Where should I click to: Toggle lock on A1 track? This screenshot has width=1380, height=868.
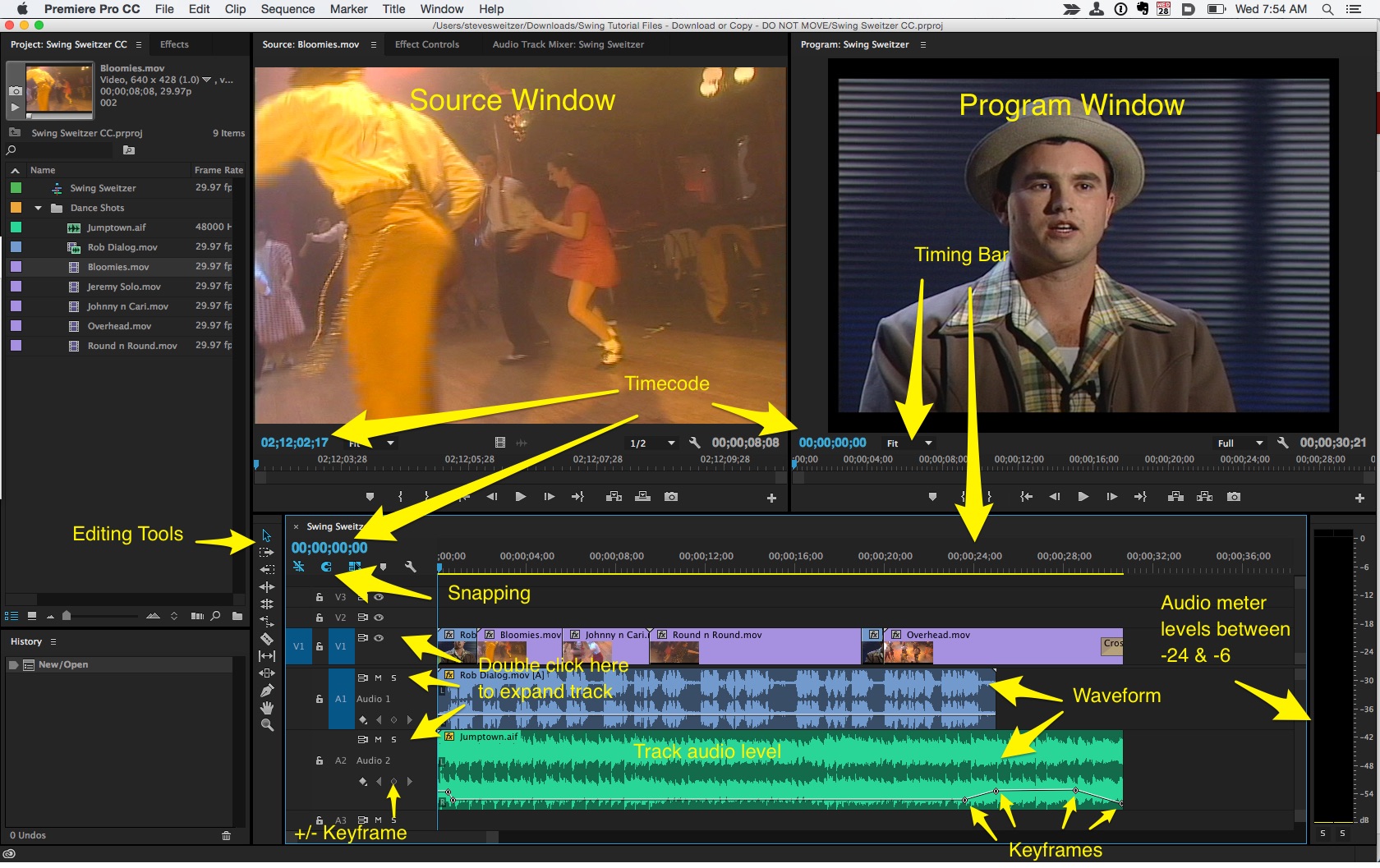click(x=320, y=700)
